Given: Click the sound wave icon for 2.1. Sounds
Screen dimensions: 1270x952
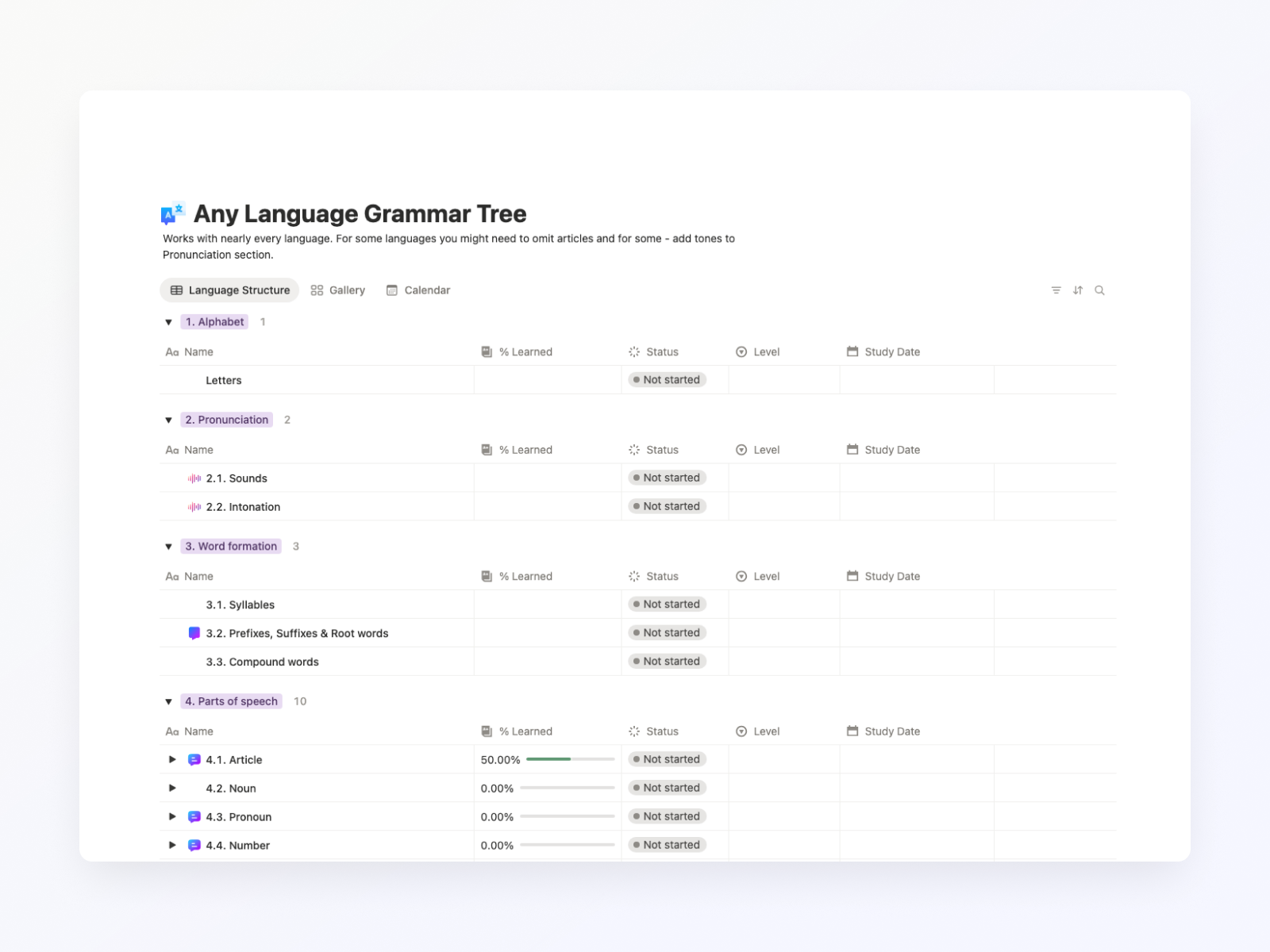Looking at the screenshot, I should click(194, 478).
